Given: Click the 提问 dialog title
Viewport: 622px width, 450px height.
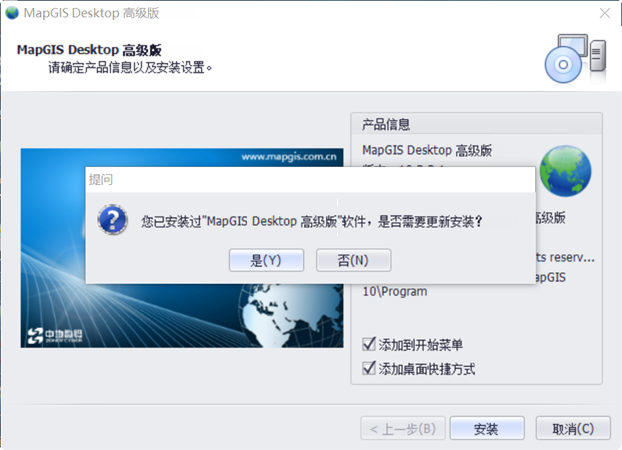Looking at the screenshot, I should click(x=101, y=179).
